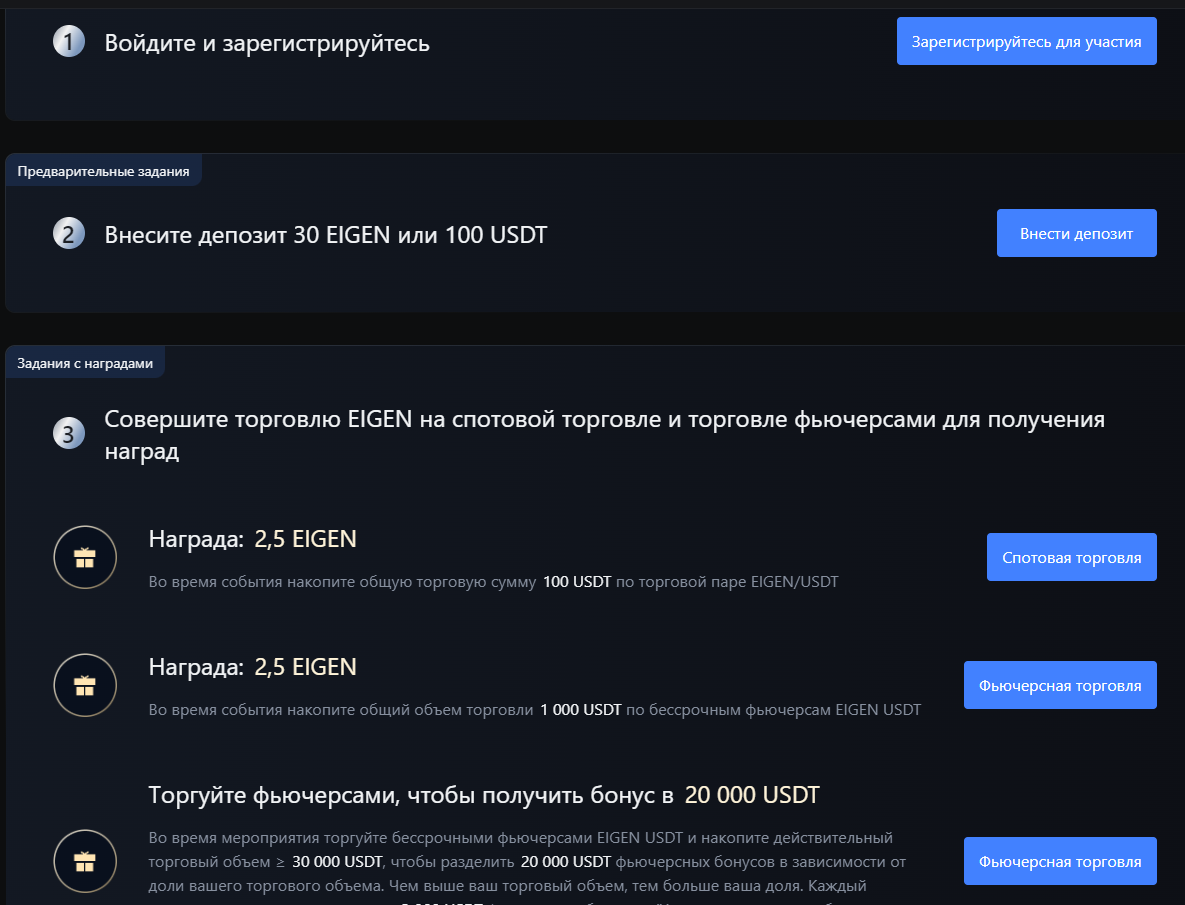Click the second 'Награда: 2,5 EIGEN' title
The height and width of the screenshot is (905, 1185).
point(252,667)
